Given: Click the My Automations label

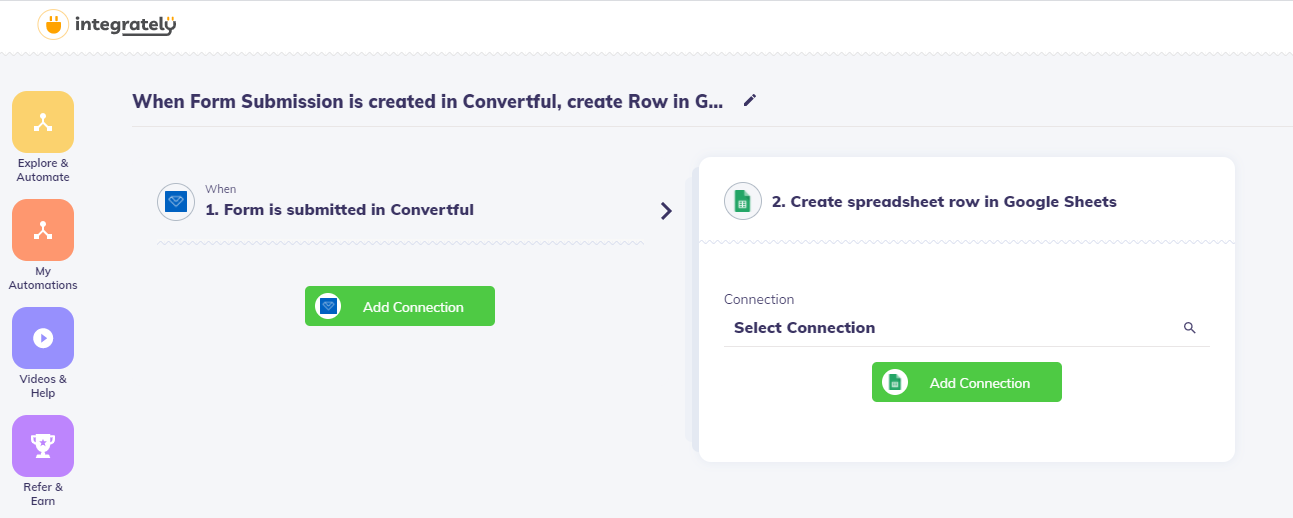Looking at the screenshot, I should [x=43, y=278].
